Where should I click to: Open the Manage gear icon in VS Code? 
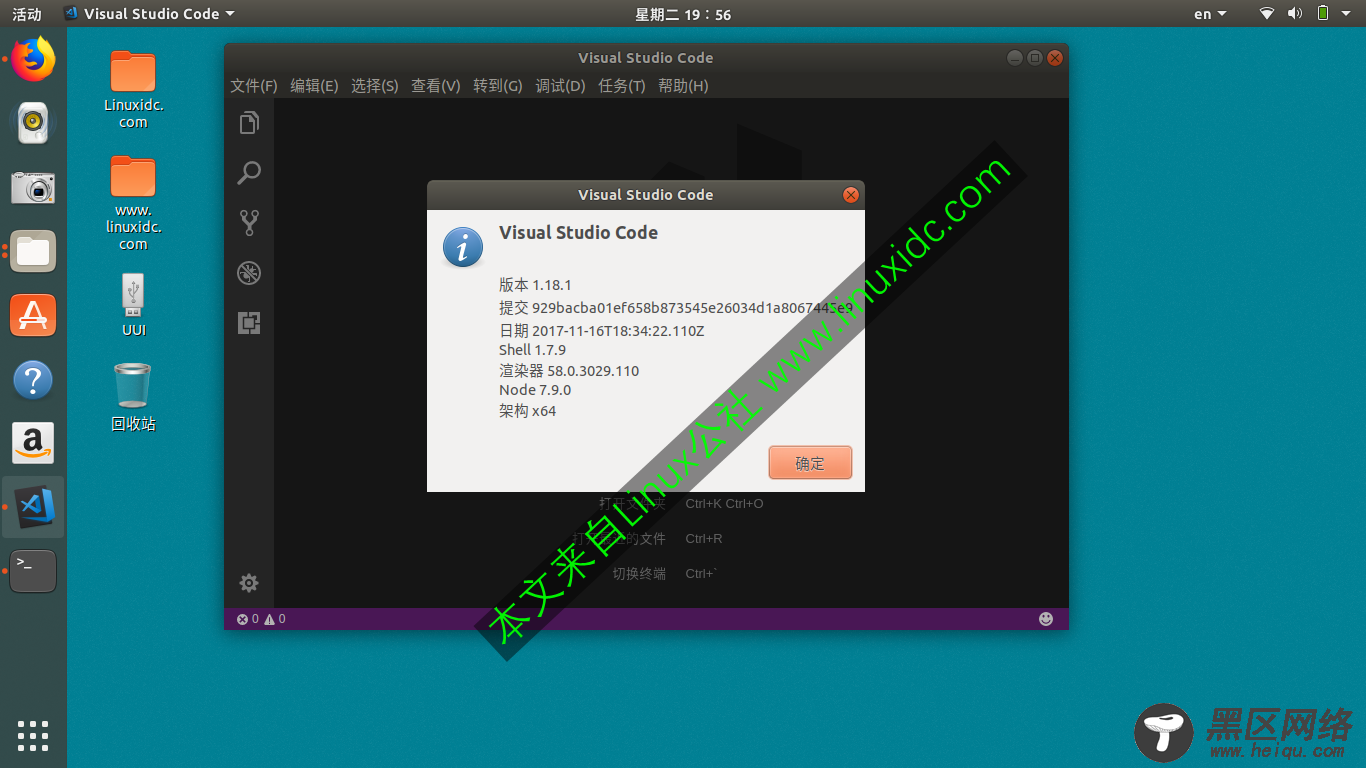pyautogui.click(x=249, y=583)
